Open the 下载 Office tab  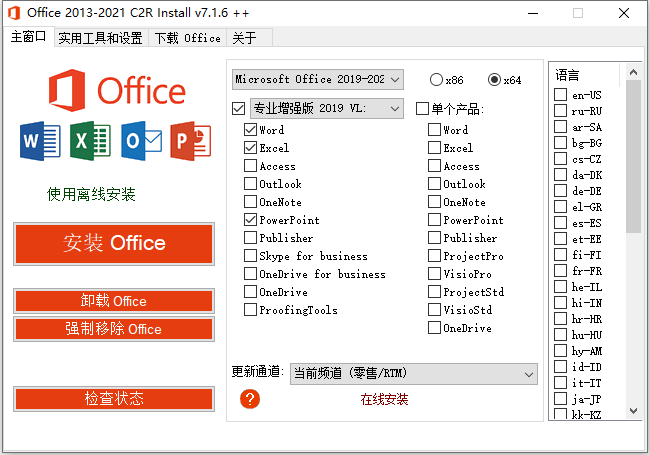[187, 38]
